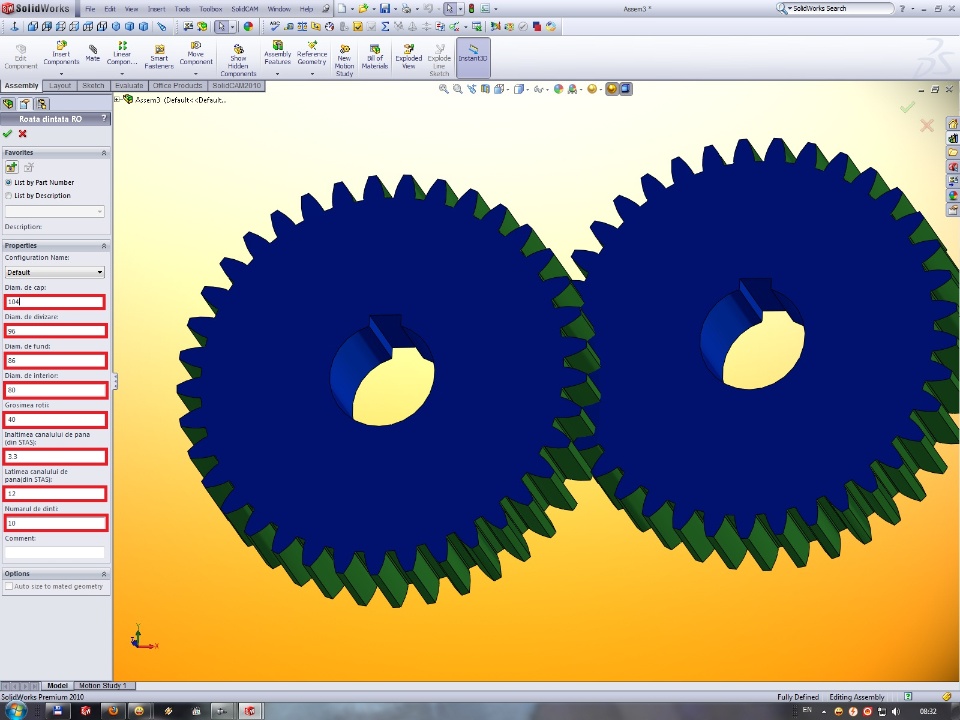Viewport: 960px width, 720px height.
Task: Click Diam. de divizare input field
Action: coord(54,331)
